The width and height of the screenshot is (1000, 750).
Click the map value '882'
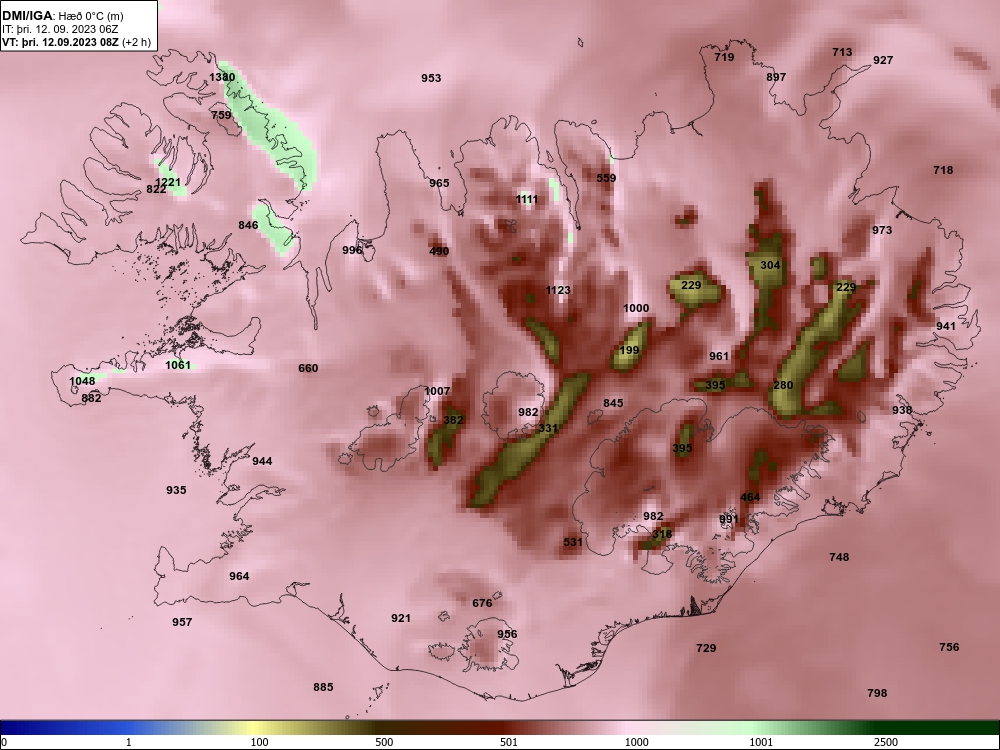coord(91,398)
